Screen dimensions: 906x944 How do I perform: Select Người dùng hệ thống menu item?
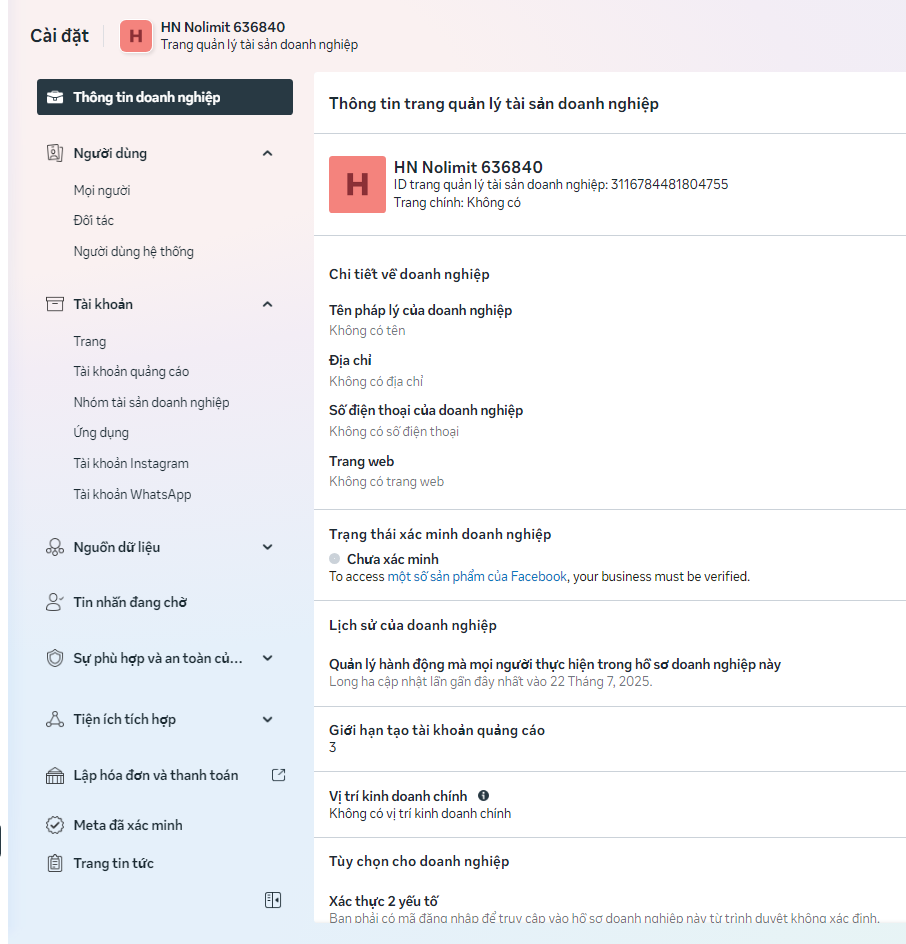tap(133, 251)
